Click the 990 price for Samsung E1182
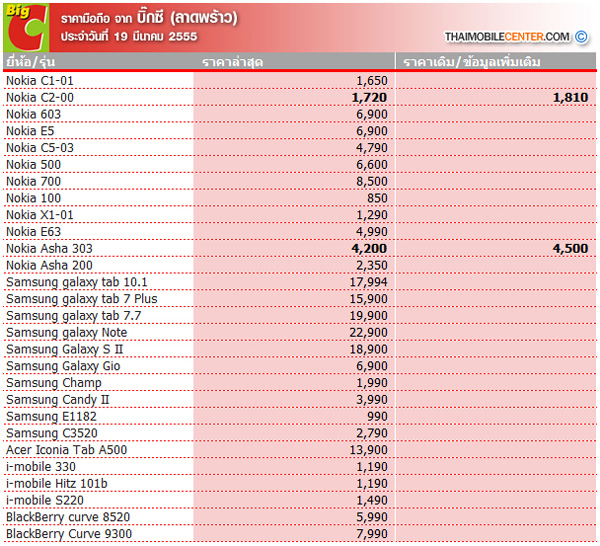Image resolution: width=600 pixels, height=546 pixels. click(377, 417)
